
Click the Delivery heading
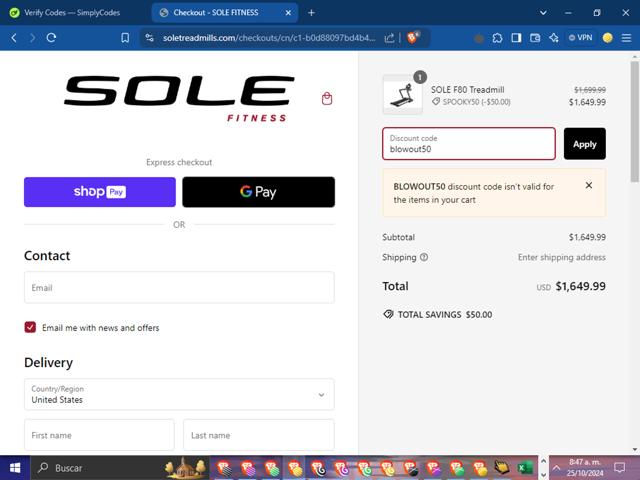pos(49,362)
